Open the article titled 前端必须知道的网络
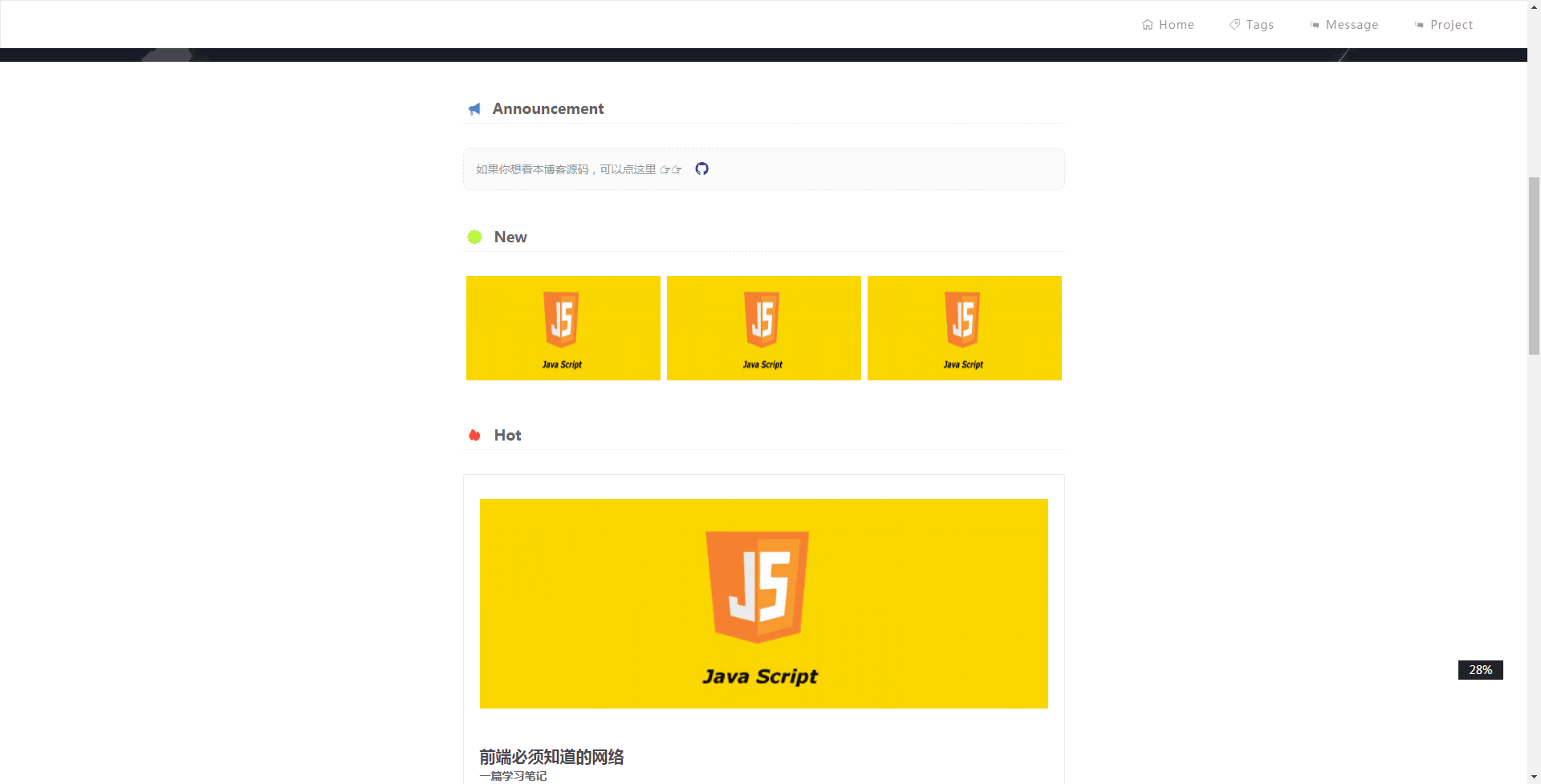The height and width of the screenshot is (784, 1541). pyautogui.click(x=551, y=757)
